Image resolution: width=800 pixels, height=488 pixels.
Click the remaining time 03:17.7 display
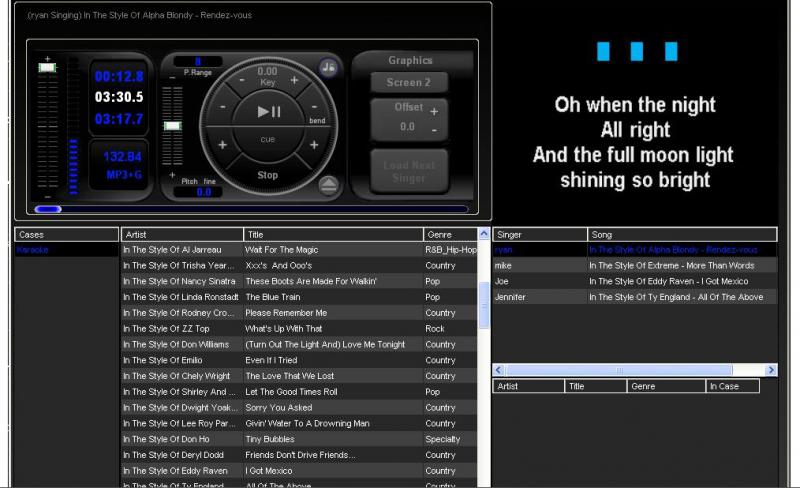pos(119,119)
